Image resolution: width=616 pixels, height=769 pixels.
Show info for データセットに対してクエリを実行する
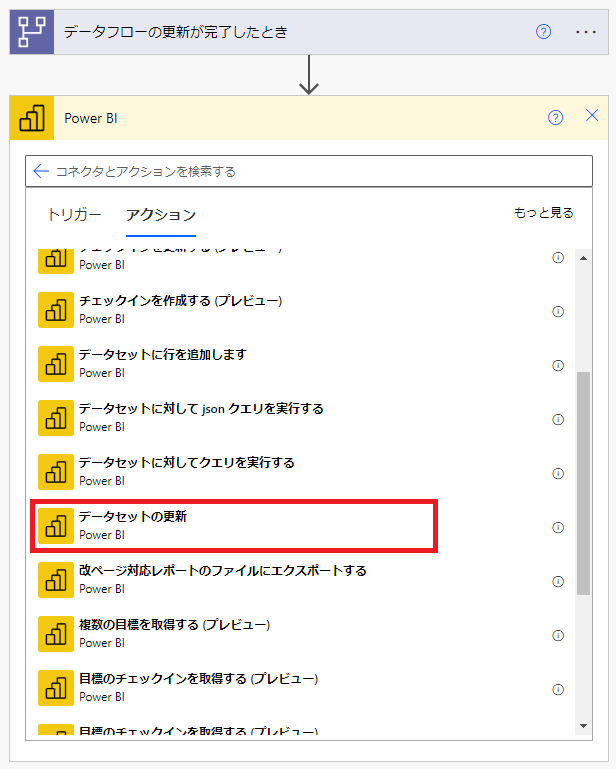coord(558,473)
